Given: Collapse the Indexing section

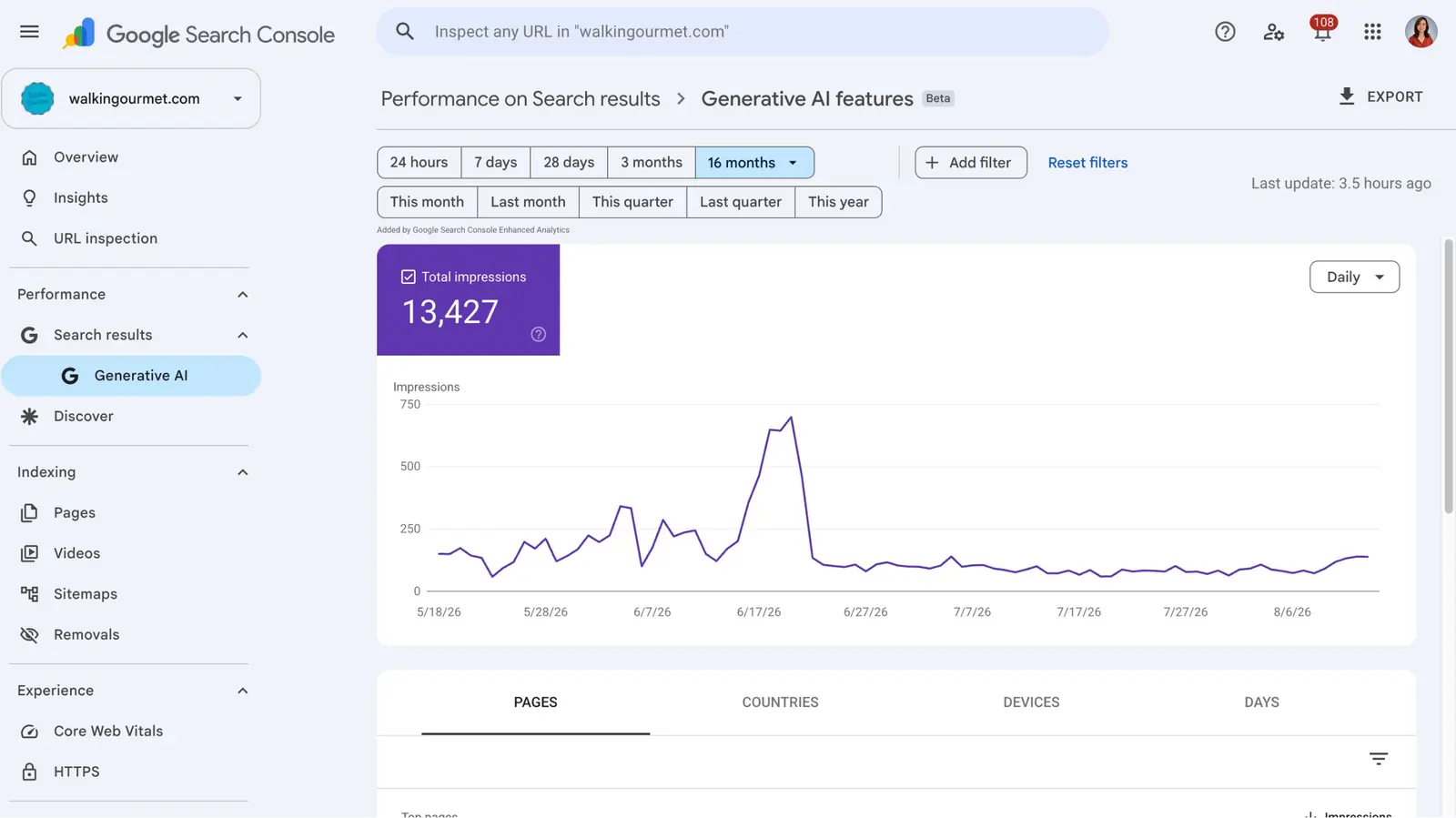Looking at the screenshot, I should [x=243, y=472].
